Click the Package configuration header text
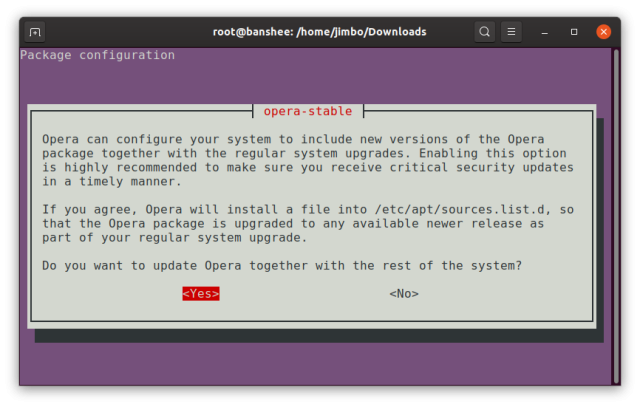 98,55
